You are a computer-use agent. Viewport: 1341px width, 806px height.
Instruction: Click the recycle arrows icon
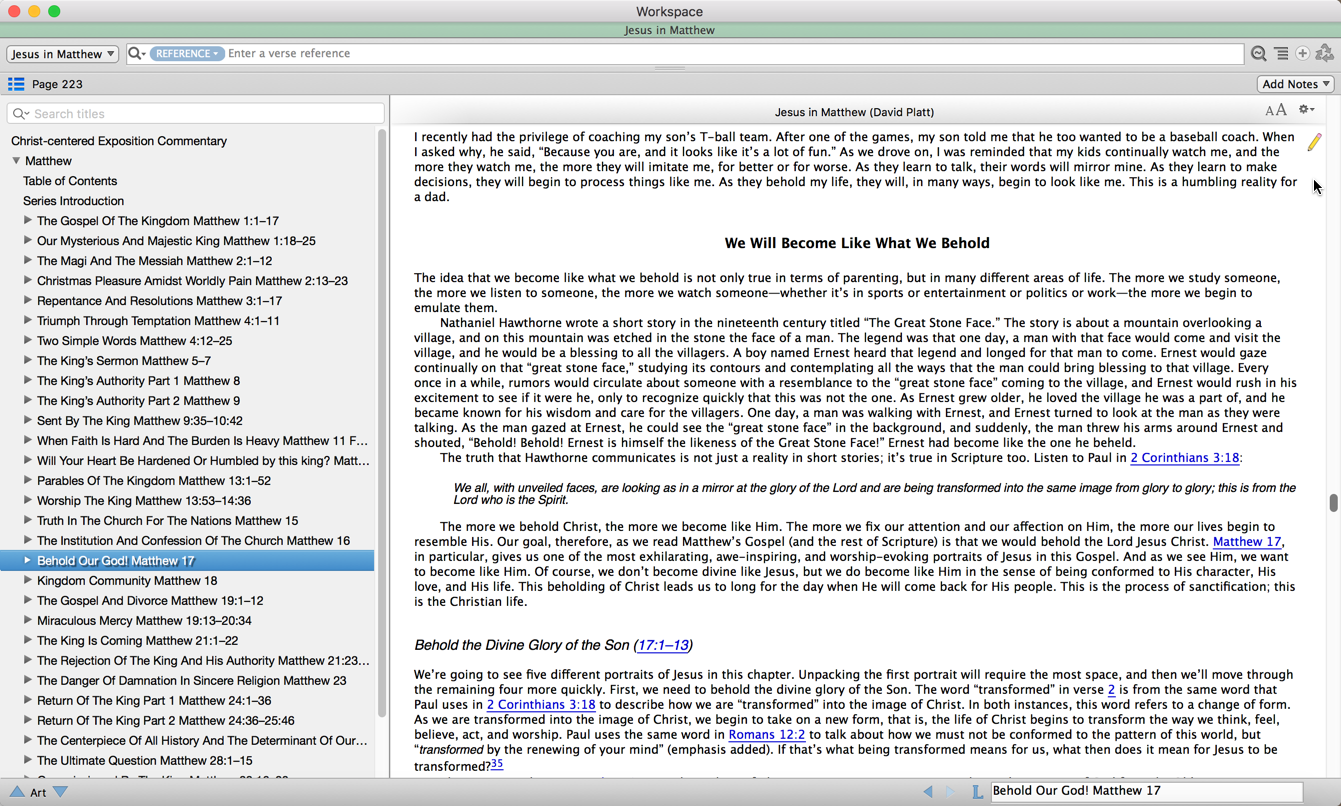point(1325,54)
